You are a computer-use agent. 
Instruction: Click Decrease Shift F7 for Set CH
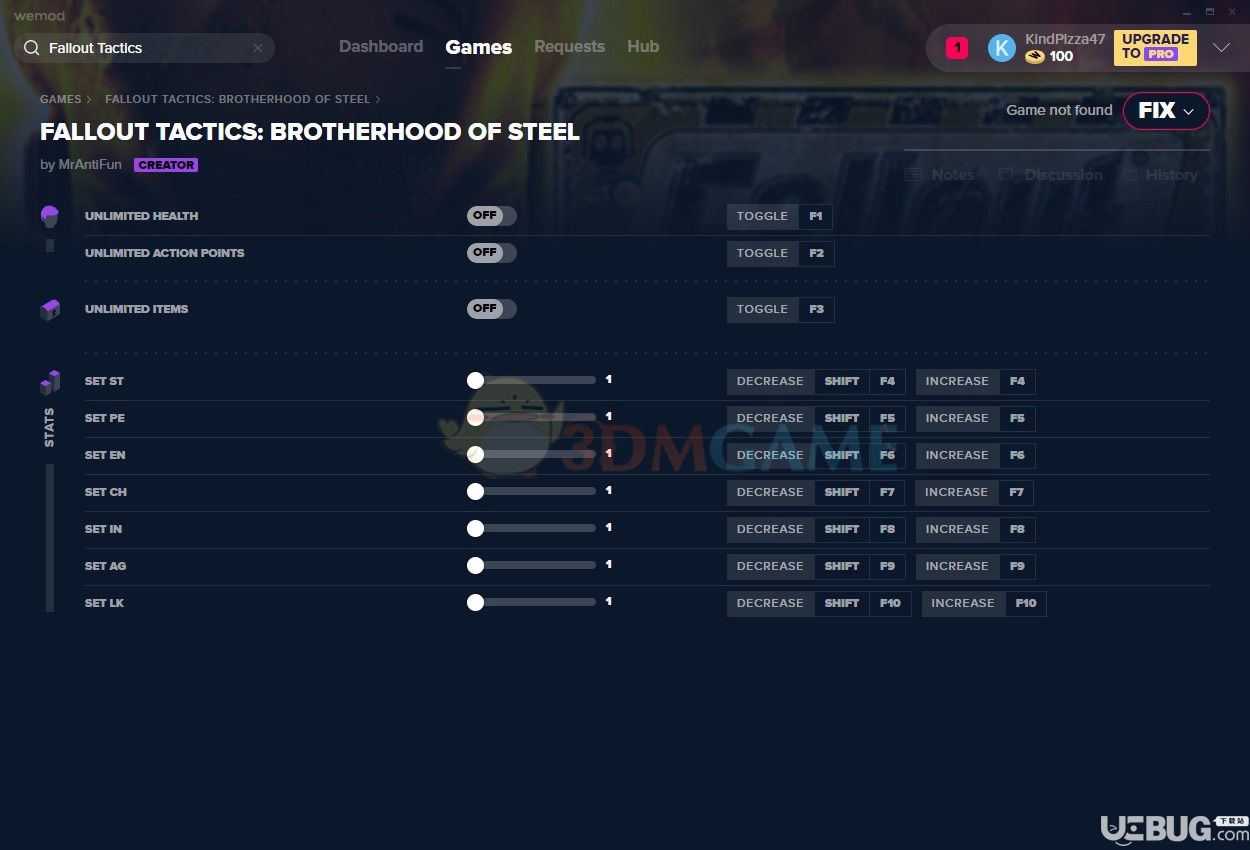[x=816, y=492]
